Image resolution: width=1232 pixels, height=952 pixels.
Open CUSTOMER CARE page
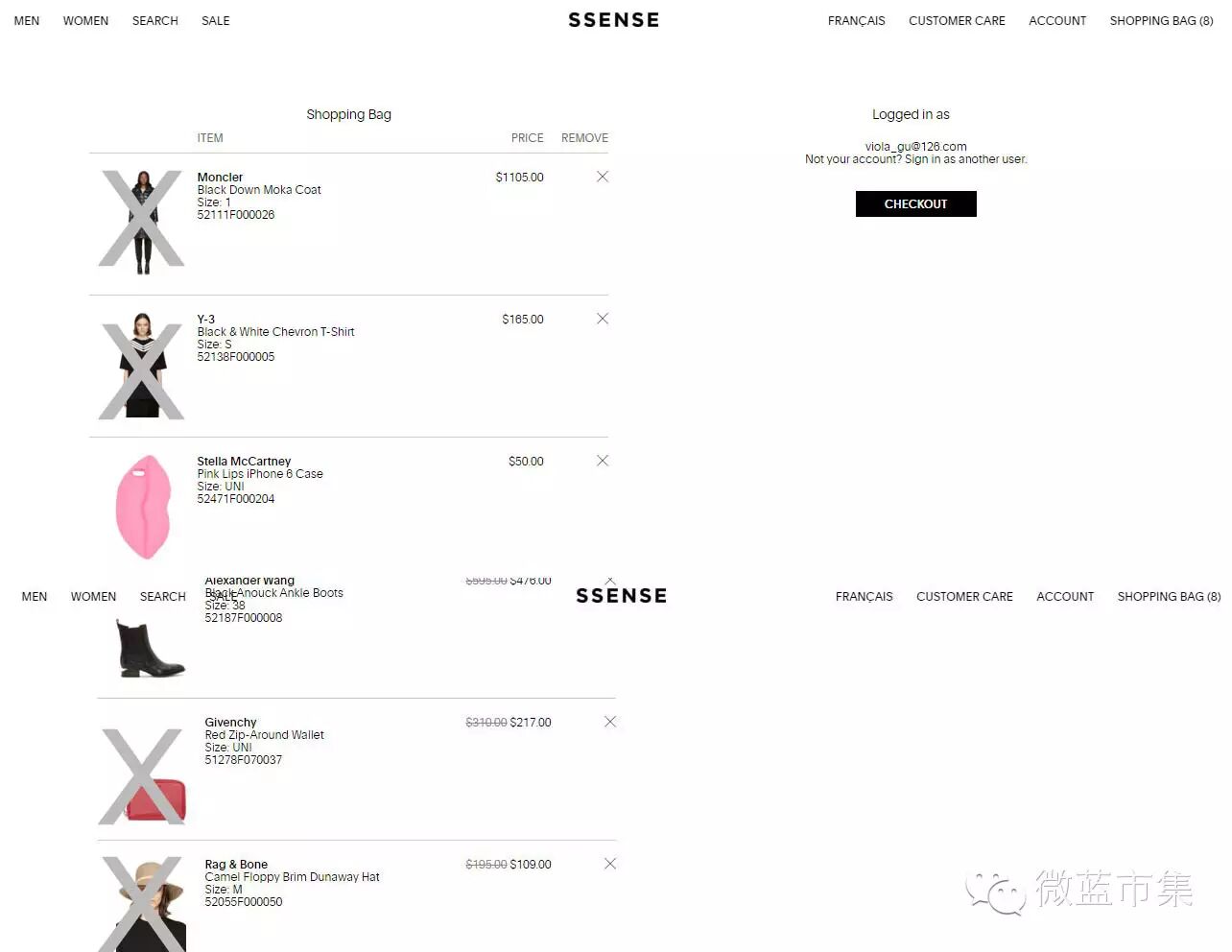point(957,20)
